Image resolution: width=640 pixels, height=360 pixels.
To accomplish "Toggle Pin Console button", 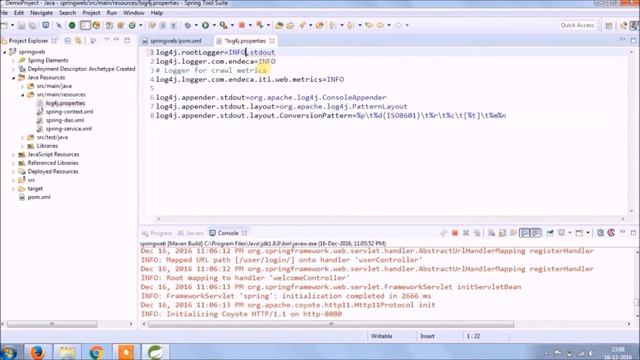I will click(550, 233).
